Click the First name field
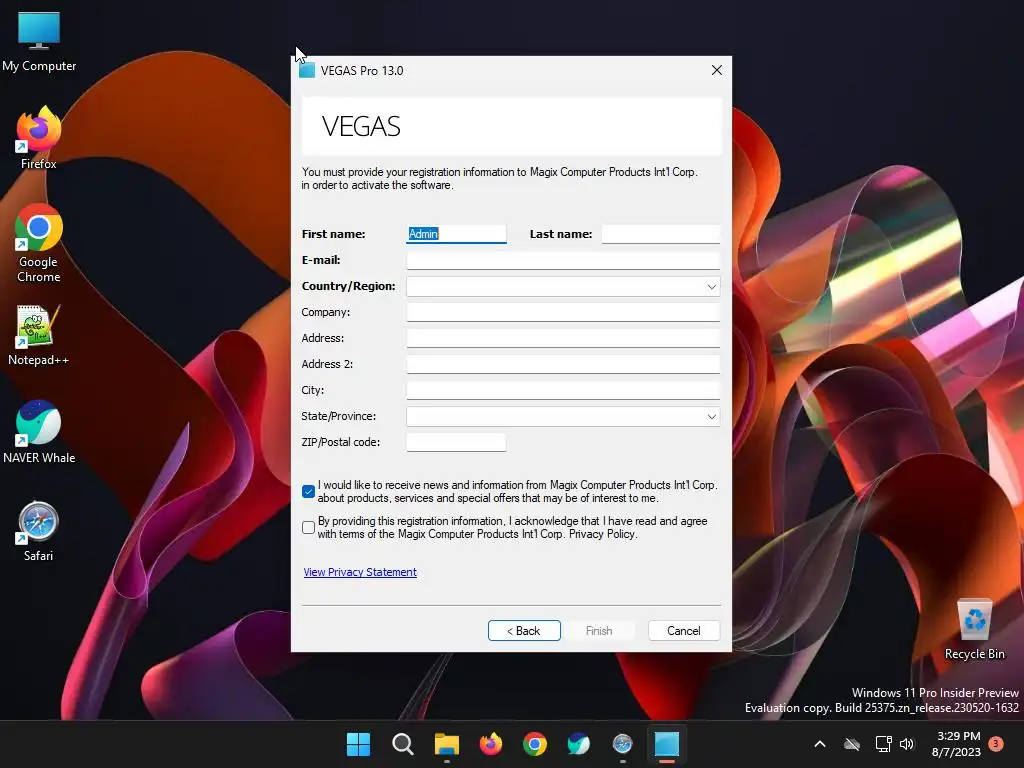The image size is (1024, 768). (456, 234)
